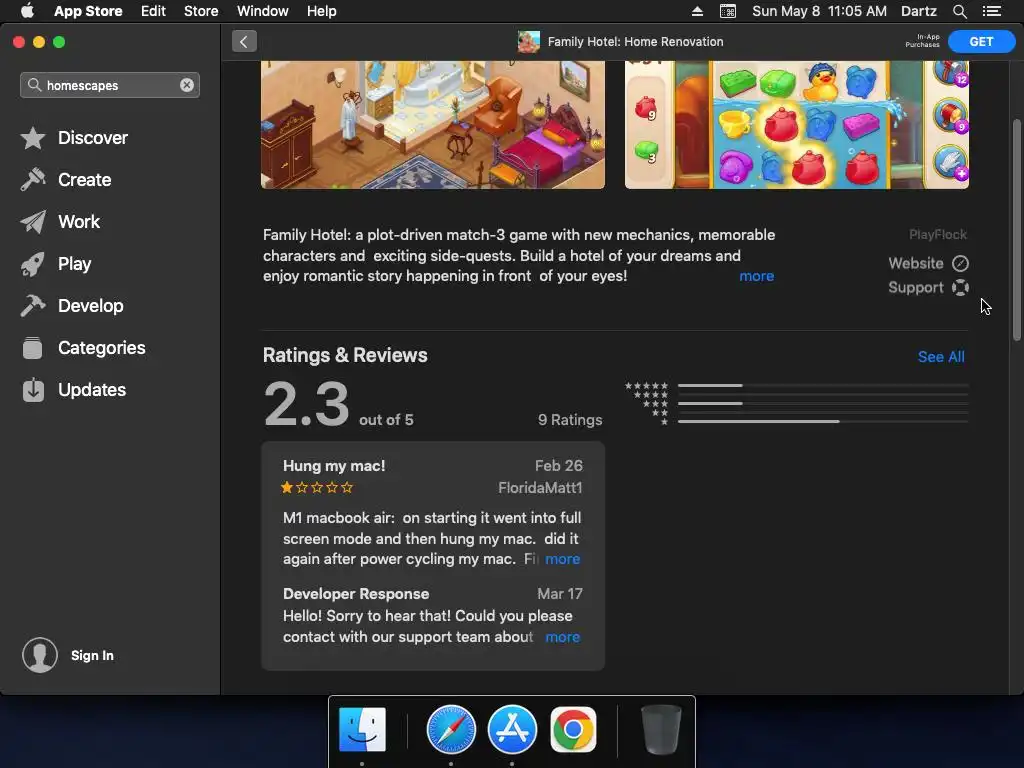Image resolution: width=1024 pixels, height=768 pixels.
Task: Click the Website link
Action: 916,263
